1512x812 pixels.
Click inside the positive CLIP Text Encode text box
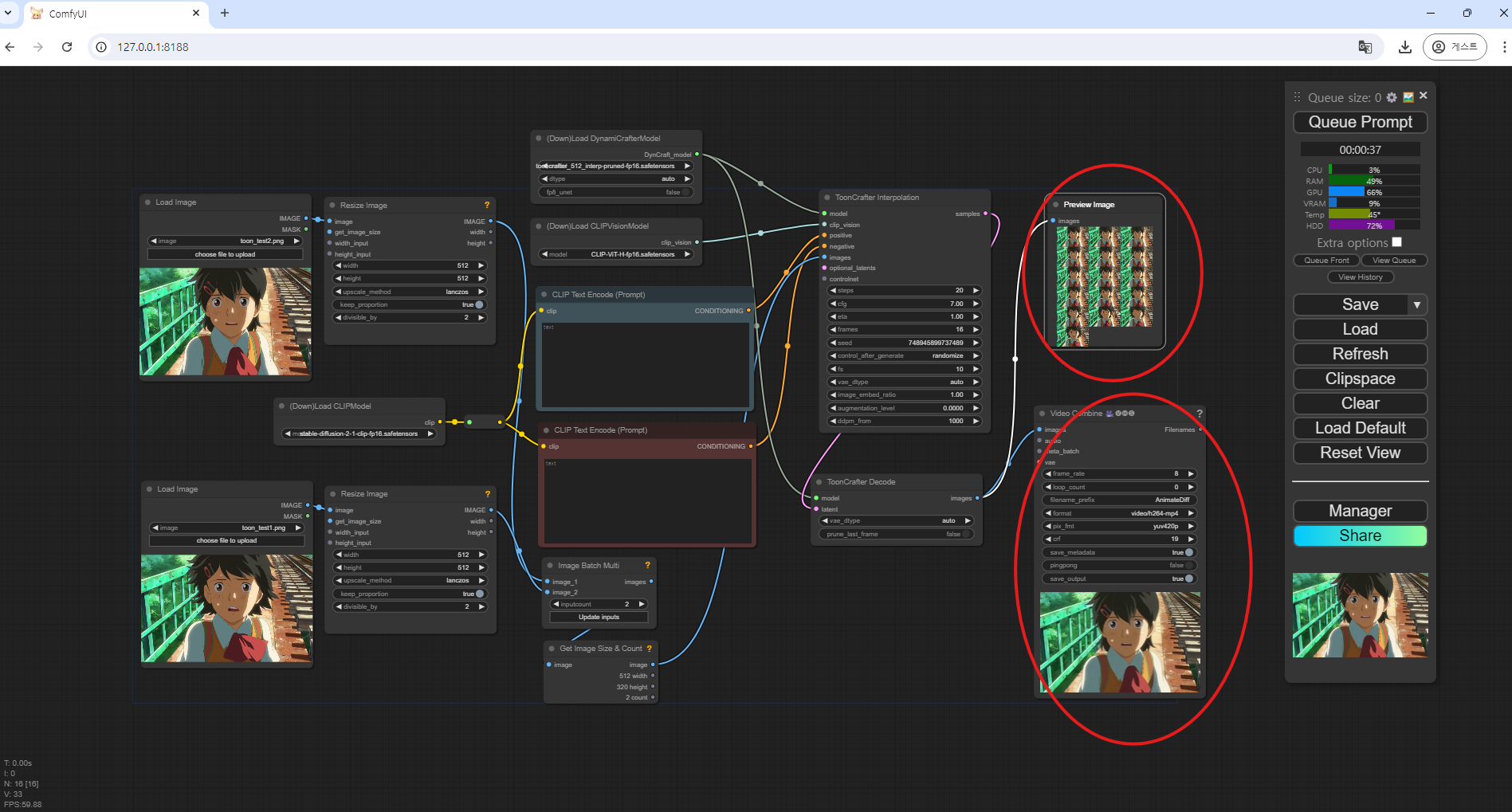[645, 365]
